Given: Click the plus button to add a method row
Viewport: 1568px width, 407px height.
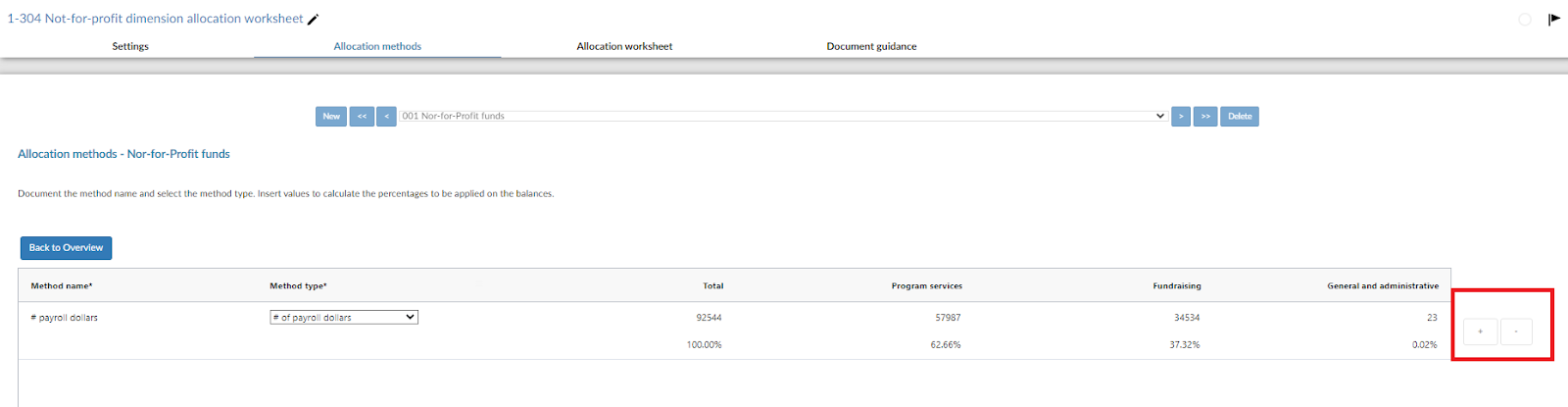Looking at the screenshot, I should [x=1480, y=331].
